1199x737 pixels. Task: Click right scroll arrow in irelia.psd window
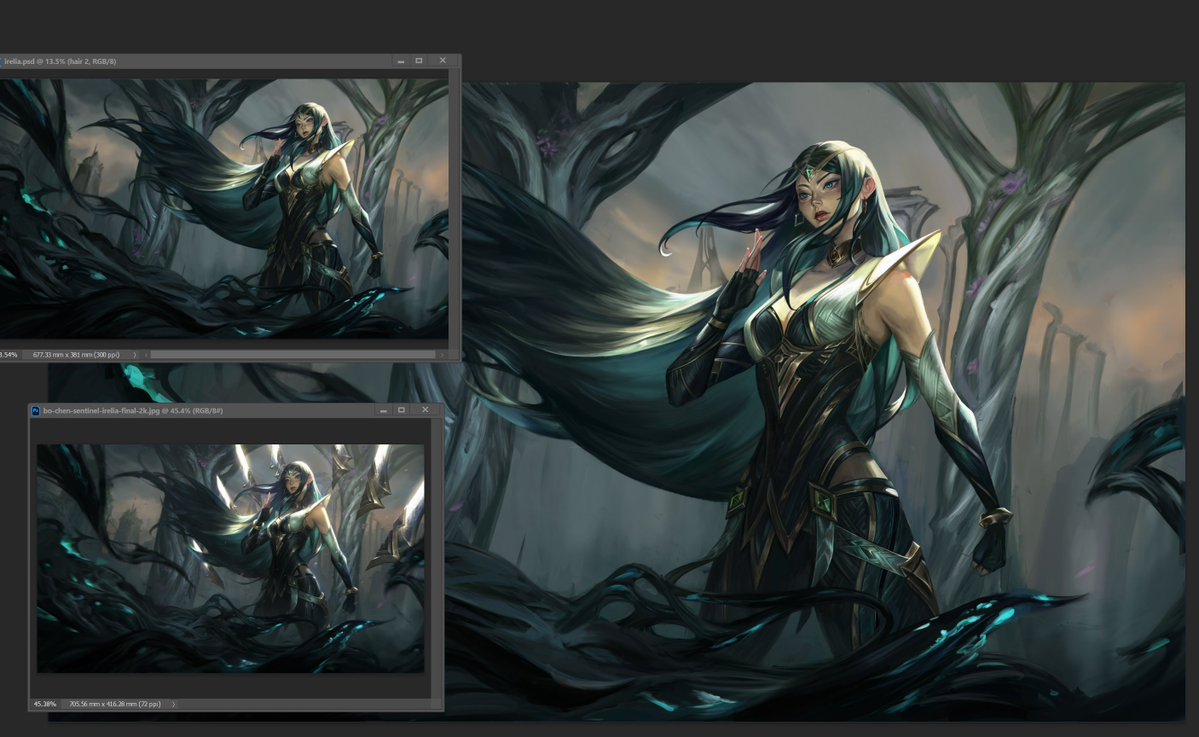442,355
